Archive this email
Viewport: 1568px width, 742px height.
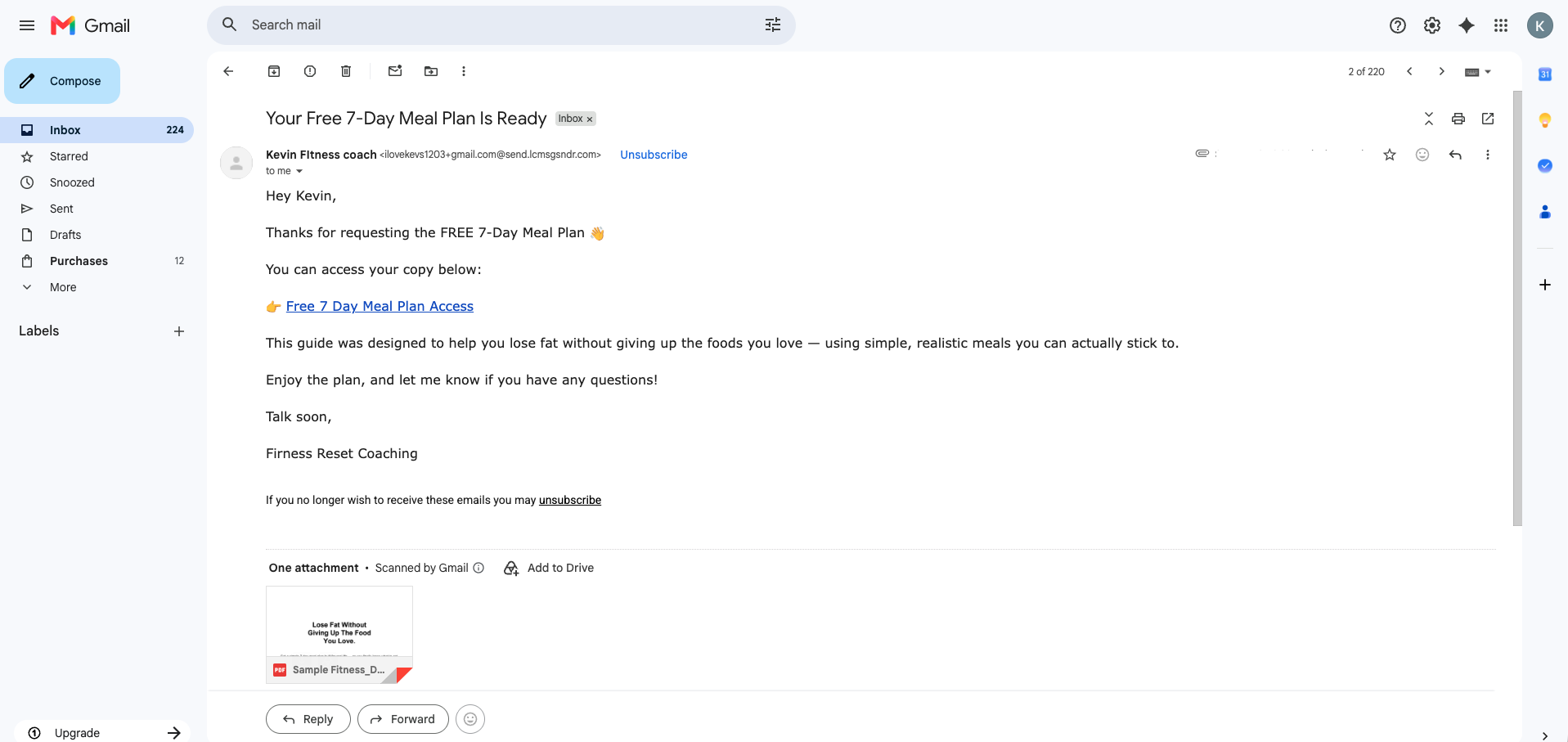274,71
